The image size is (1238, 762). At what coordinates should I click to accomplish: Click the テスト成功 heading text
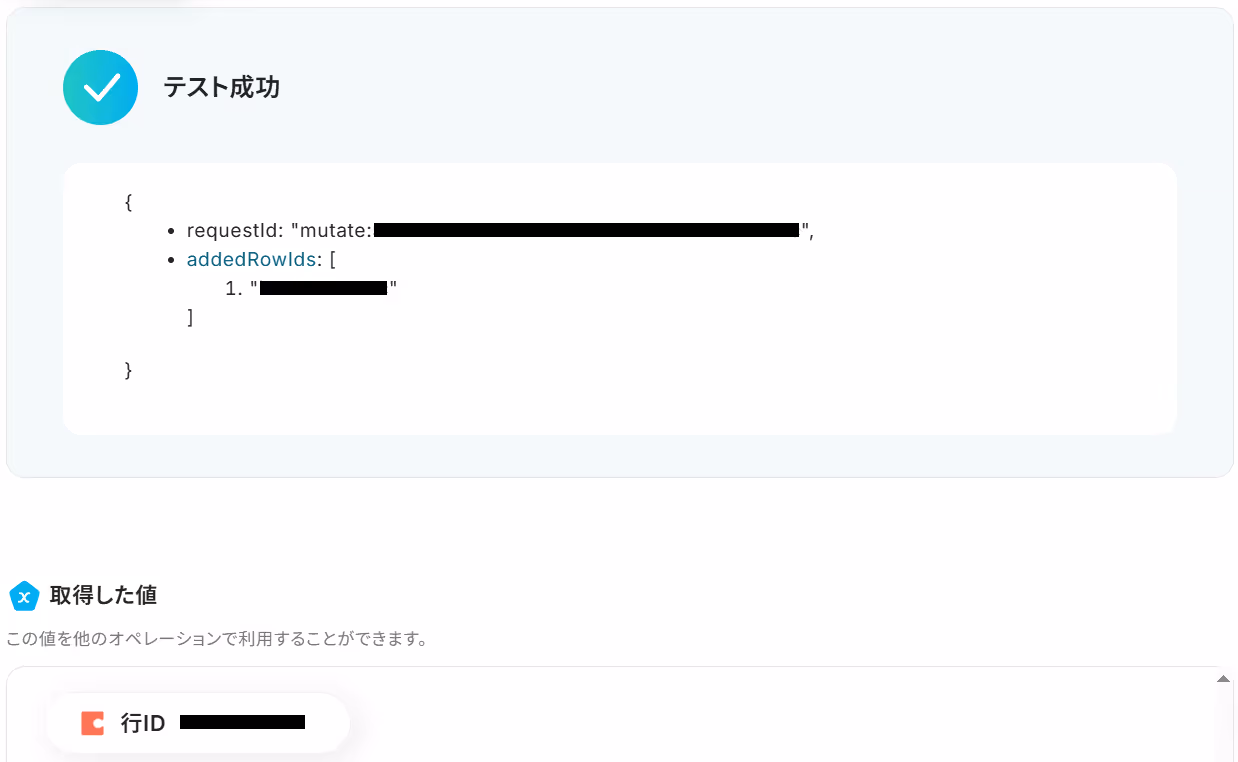(x=222, y=88)
